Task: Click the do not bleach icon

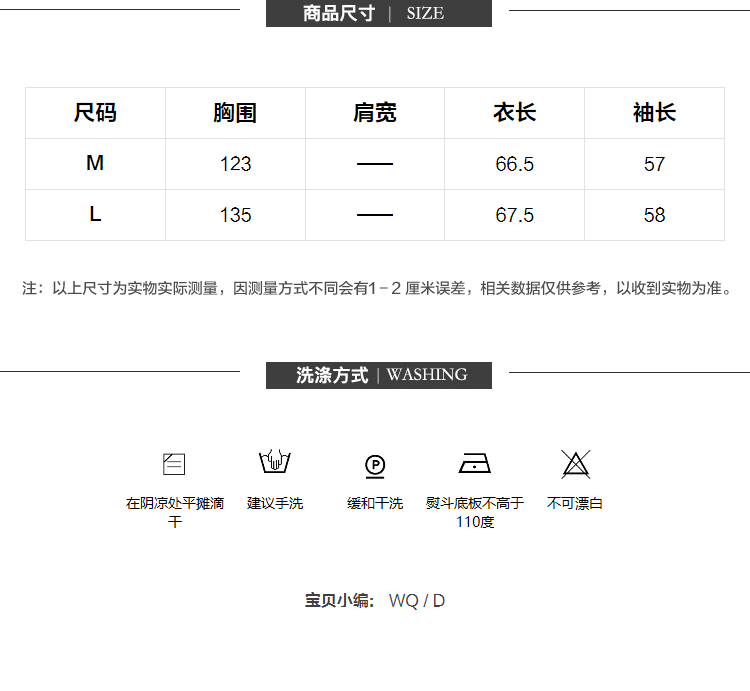Action: click(x=575, y=464)
